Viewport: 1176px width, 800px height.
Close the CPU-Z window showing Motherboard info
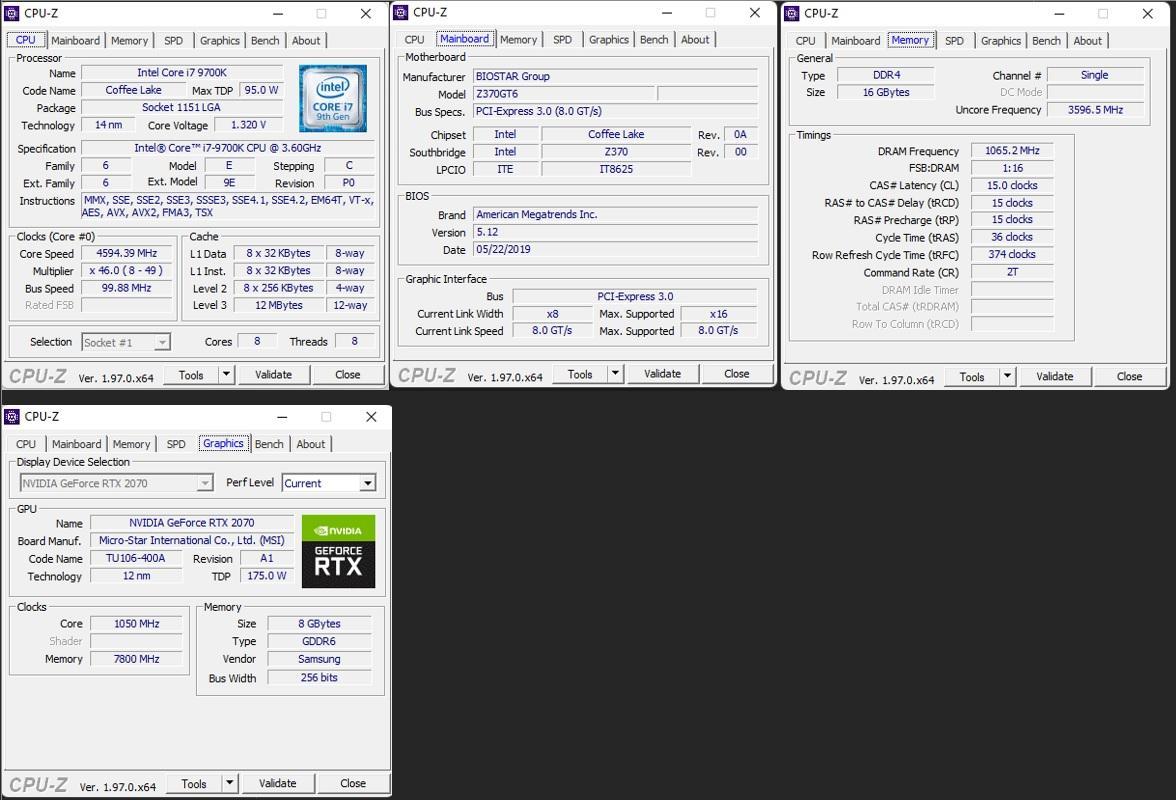pyautogui.click(x=754, y=12)
